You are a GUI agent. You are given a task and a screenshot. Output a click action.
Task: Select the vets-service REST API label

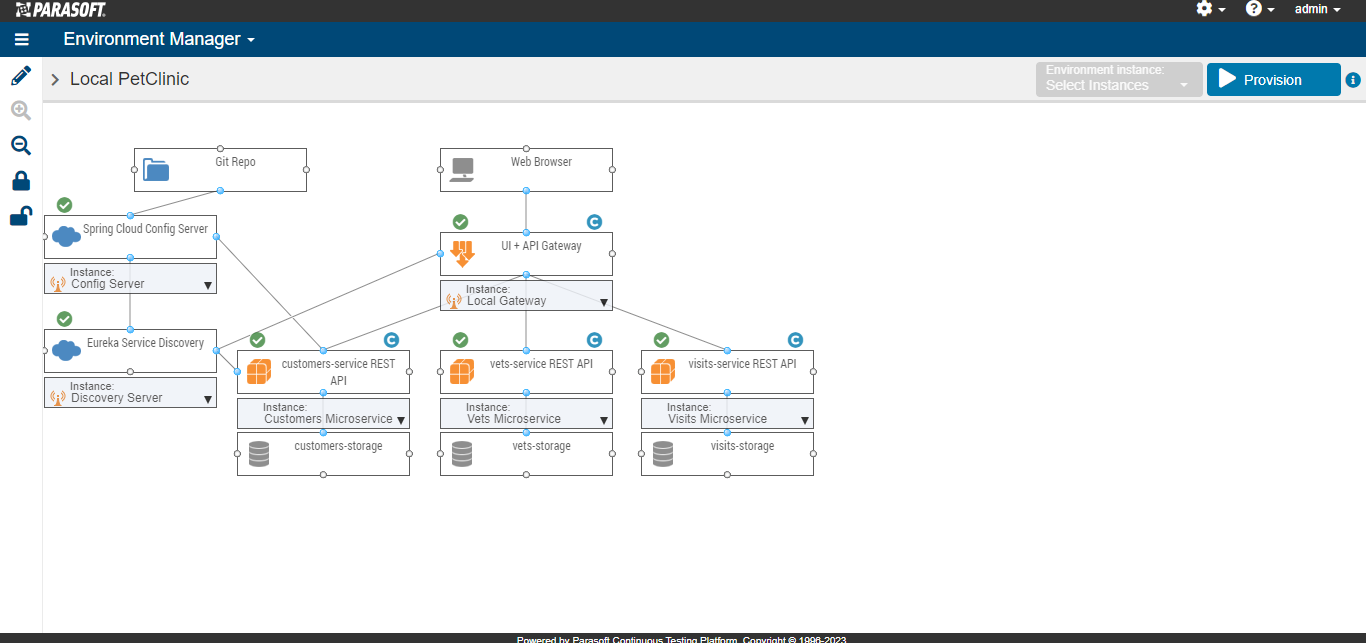(541, 364)
